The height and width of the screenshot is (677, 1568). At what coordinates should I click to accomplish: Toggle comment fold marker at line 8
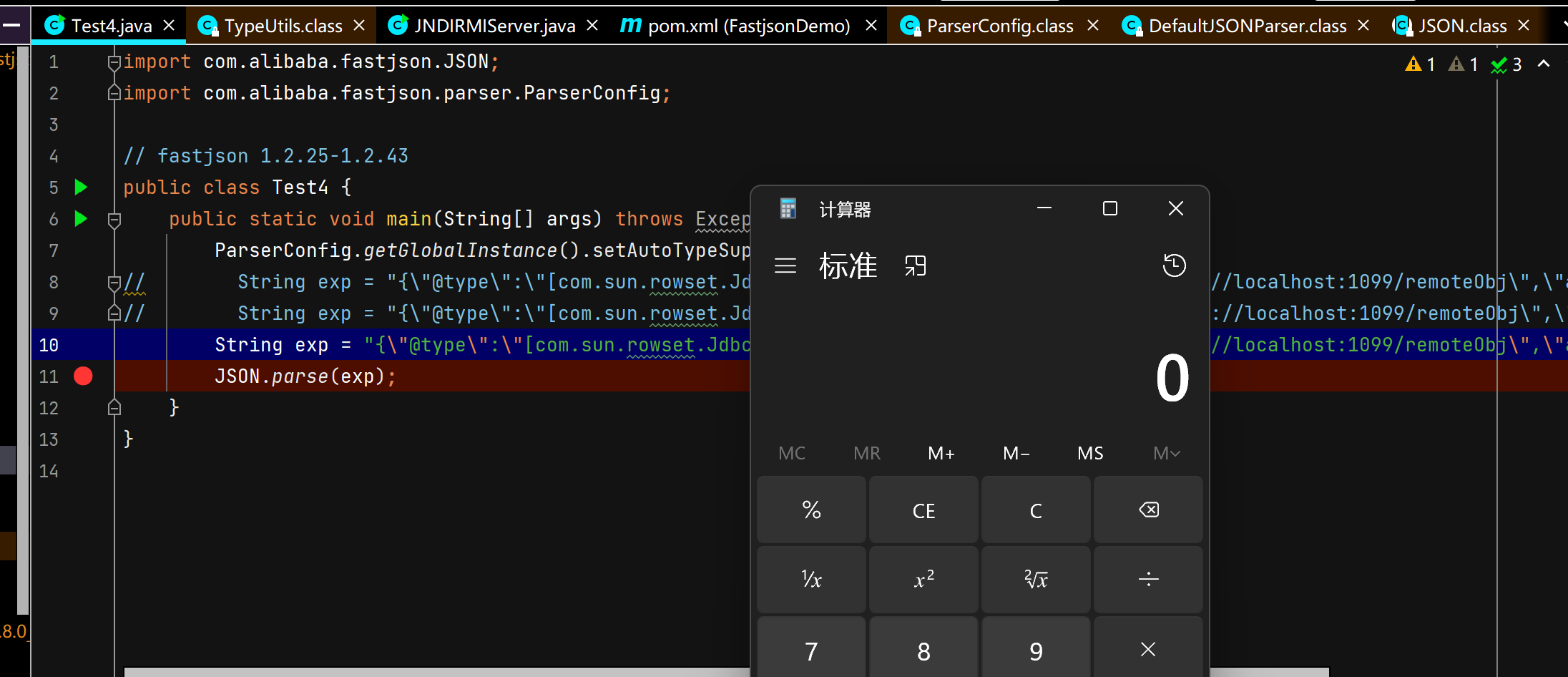[x=114, y=282]
